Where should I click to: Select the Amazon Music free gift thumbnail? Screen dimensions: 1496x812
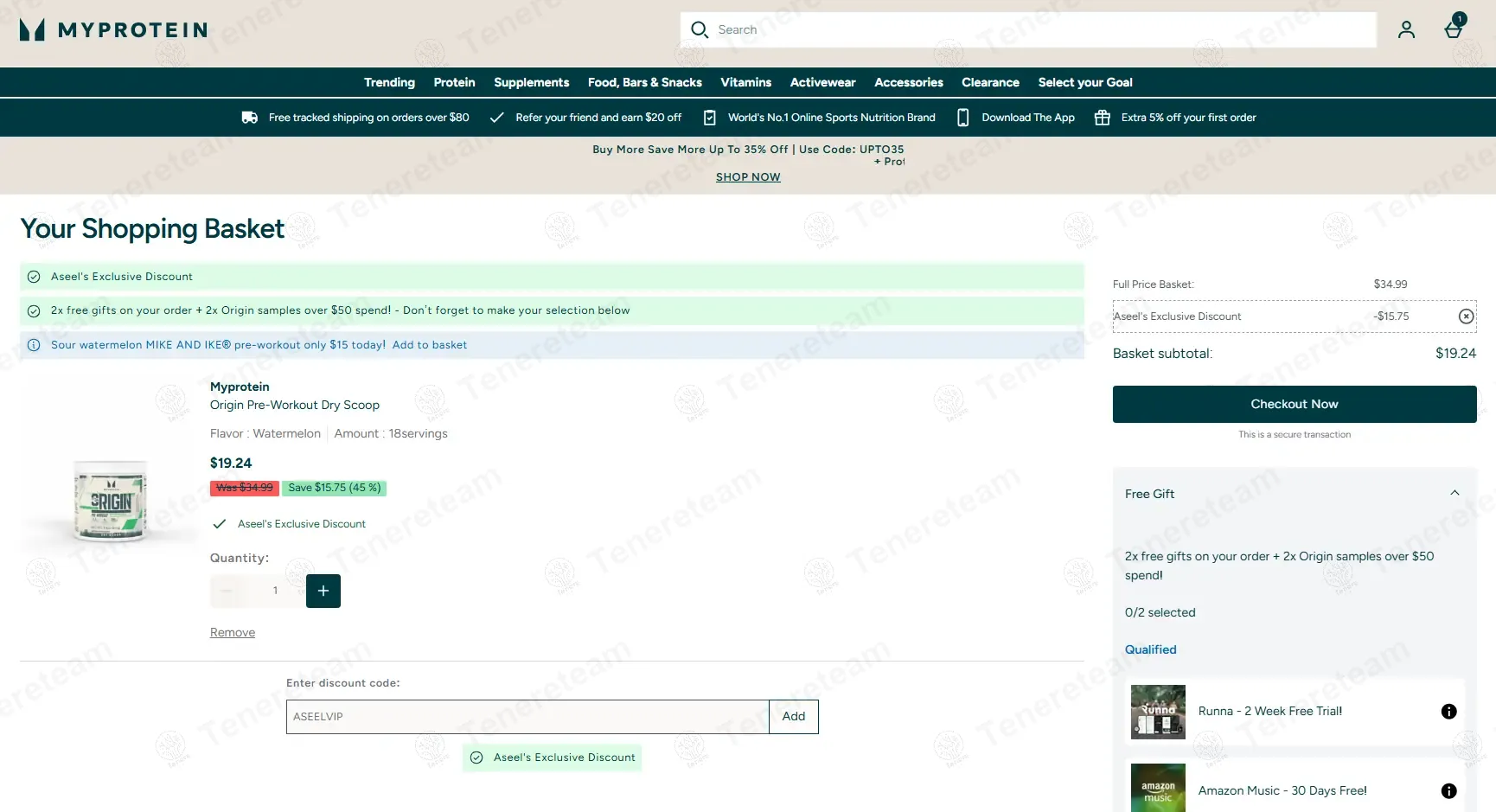point(1158,790)
